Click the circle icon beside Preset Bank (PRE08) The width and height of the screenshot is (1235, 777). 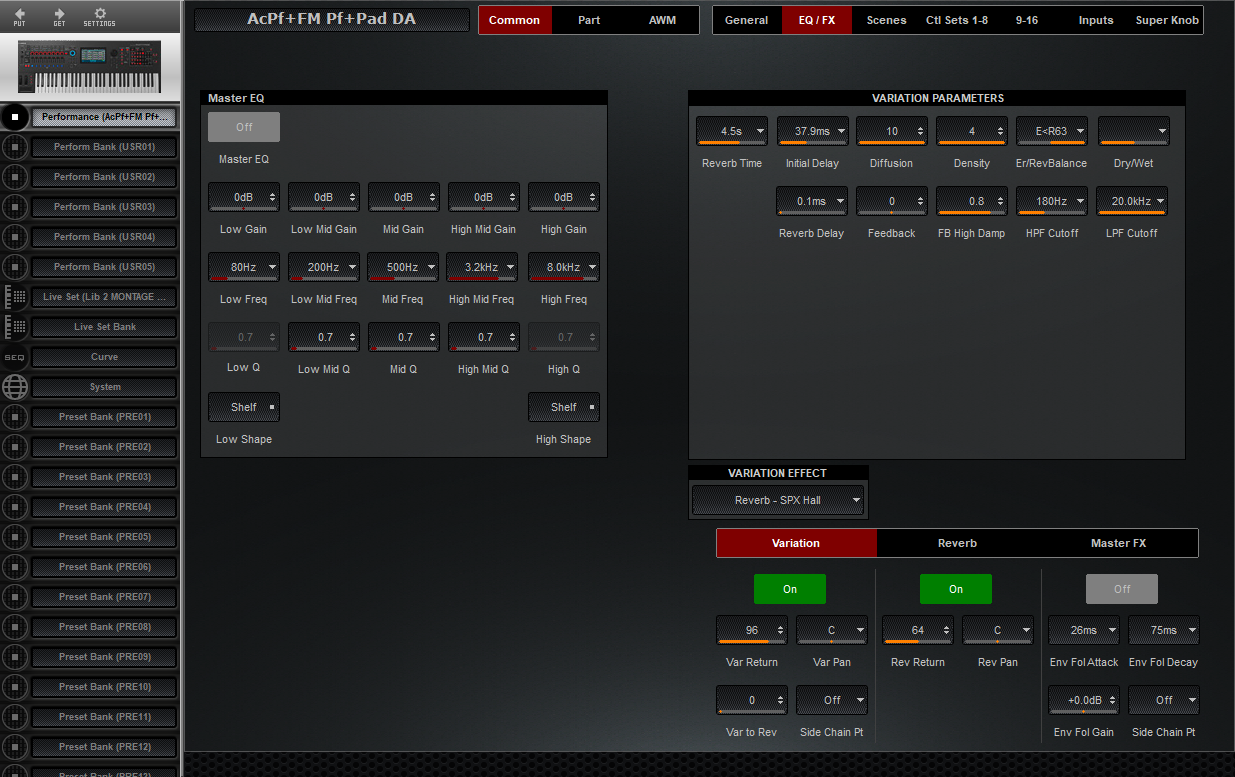coord(15,627)
